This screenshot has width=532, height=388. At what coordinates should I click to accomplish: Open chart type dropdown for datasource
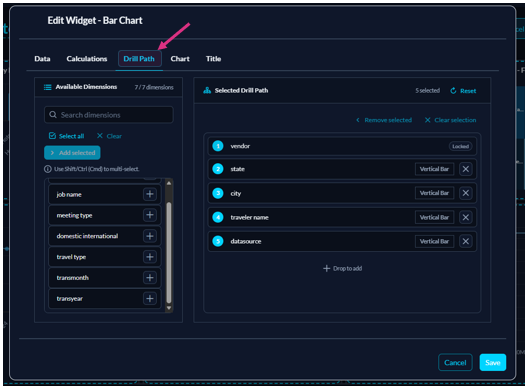pyautogui.click(x=434, y=241)
